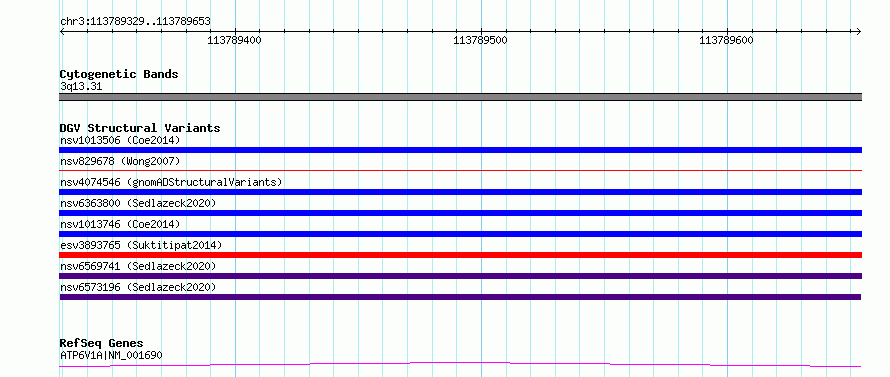Viewport: 890px width, 377px height.
Task: Click the gray 3q13.31 cytogenetic band bar
Action: 460,97
